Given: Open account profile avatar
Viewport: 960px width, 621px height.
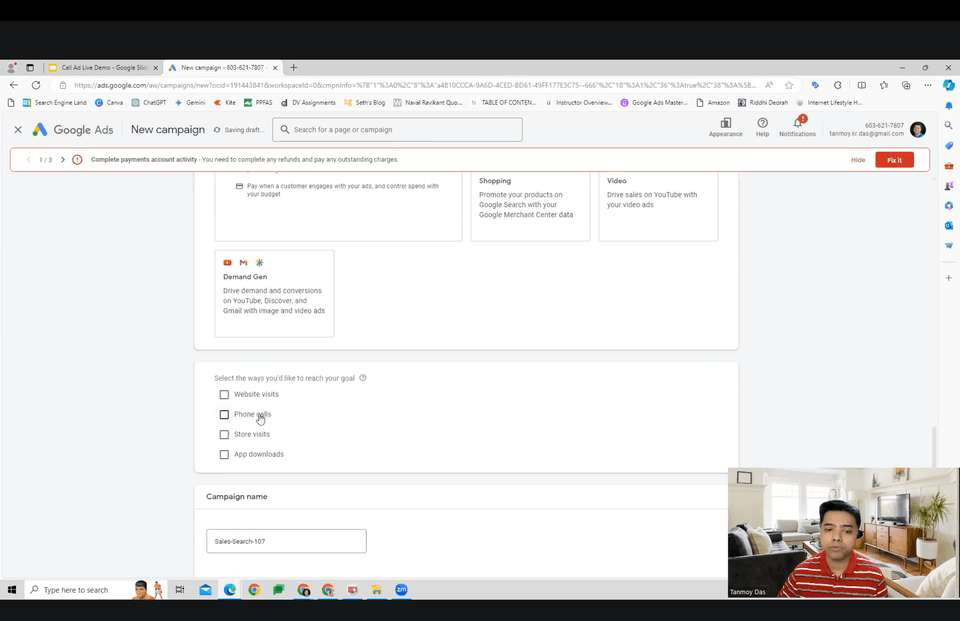Looking at the screenshot, I should pyautogui.click(x=918, y=129).
